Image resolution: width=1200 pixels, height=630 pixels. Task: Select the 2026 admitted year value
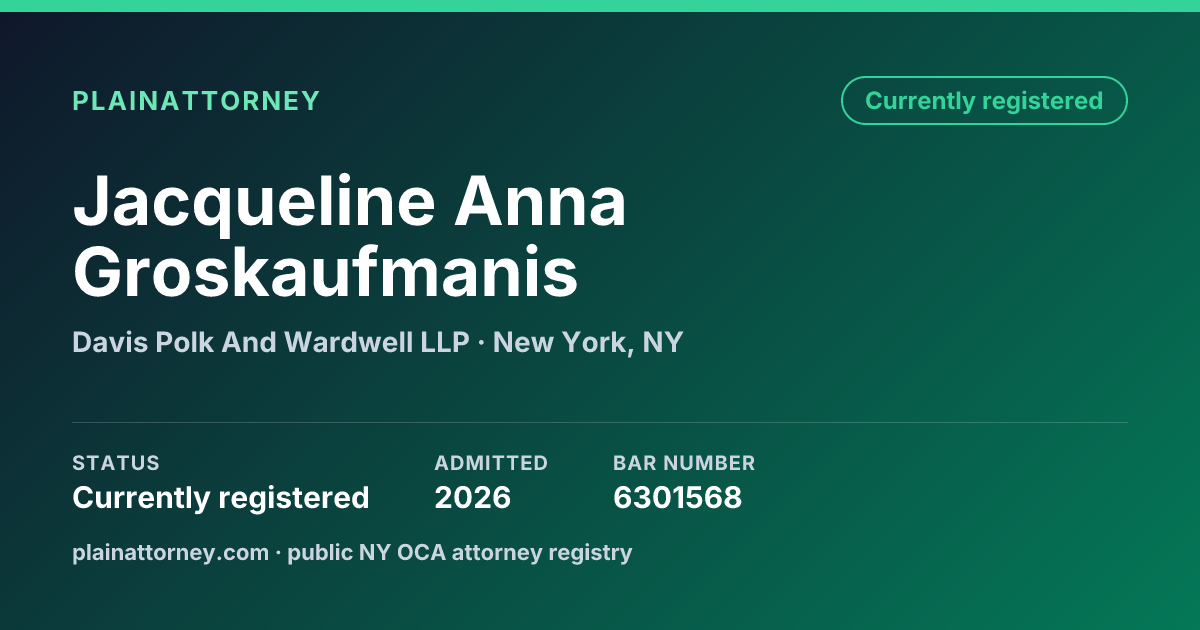(x=473, y=497)
